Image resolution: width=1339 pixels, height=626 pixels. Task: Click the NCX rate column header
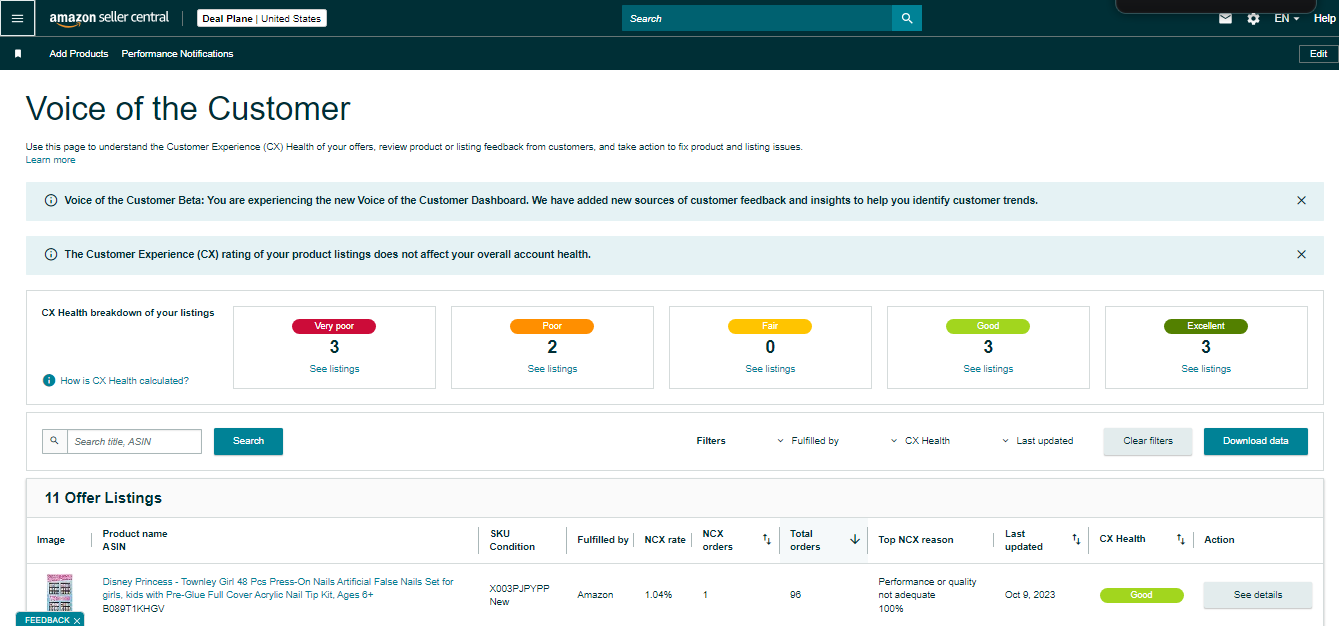(x=665, y=540)
